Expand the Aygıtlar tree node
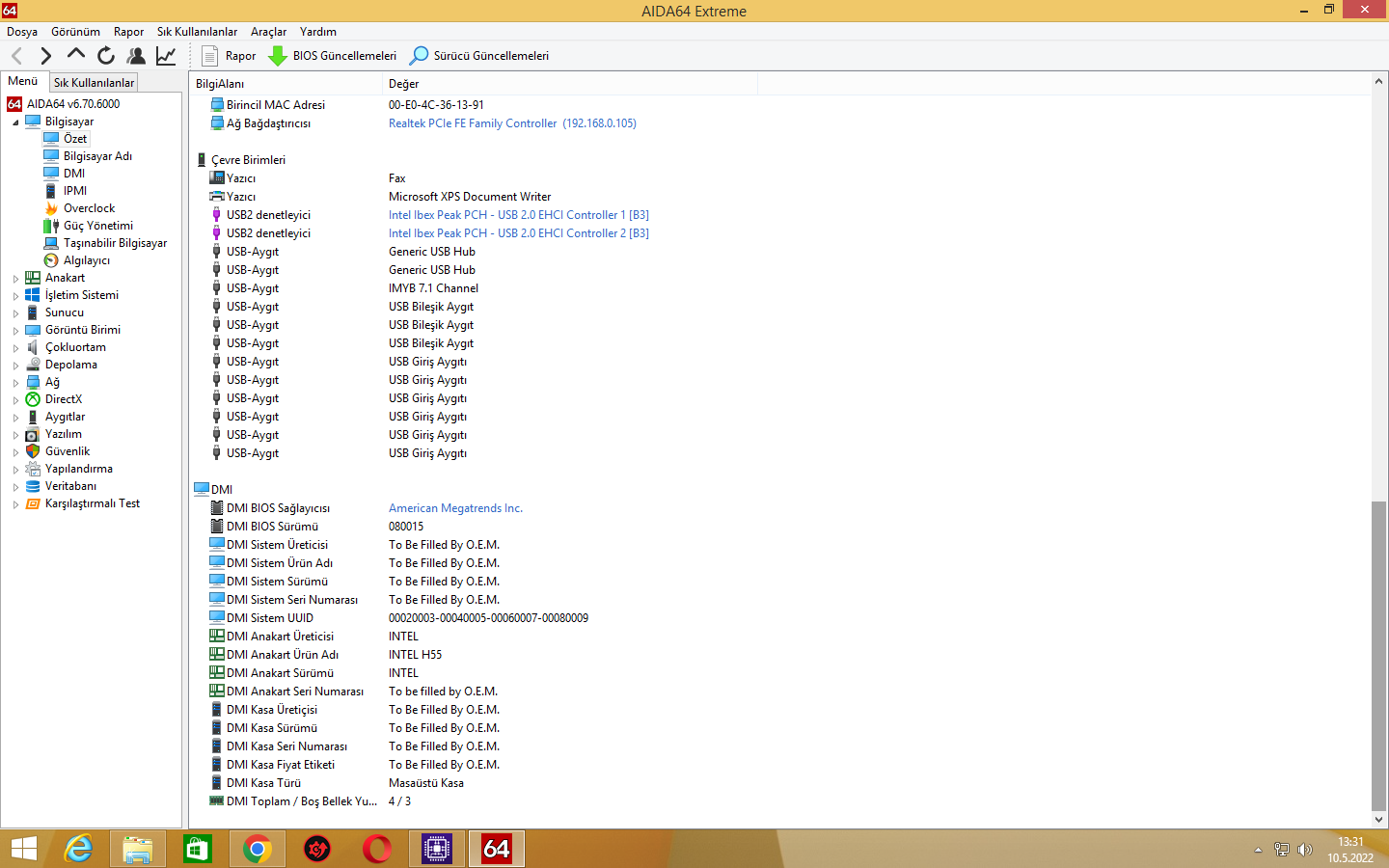This screenshot has height=868, width=1389. 15,418
